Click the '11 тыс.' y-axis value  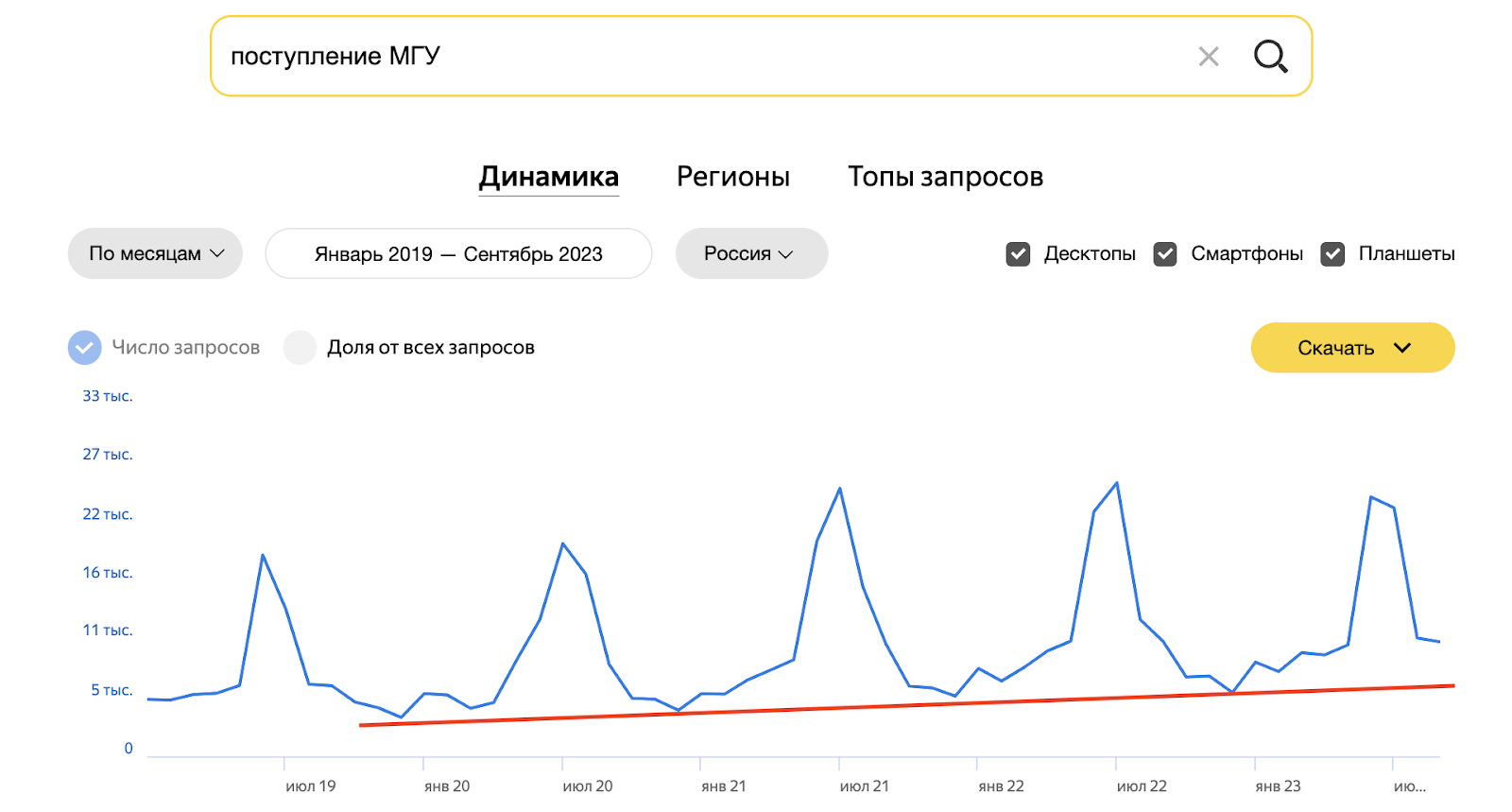pyautogui.click(x=108, y=631)
